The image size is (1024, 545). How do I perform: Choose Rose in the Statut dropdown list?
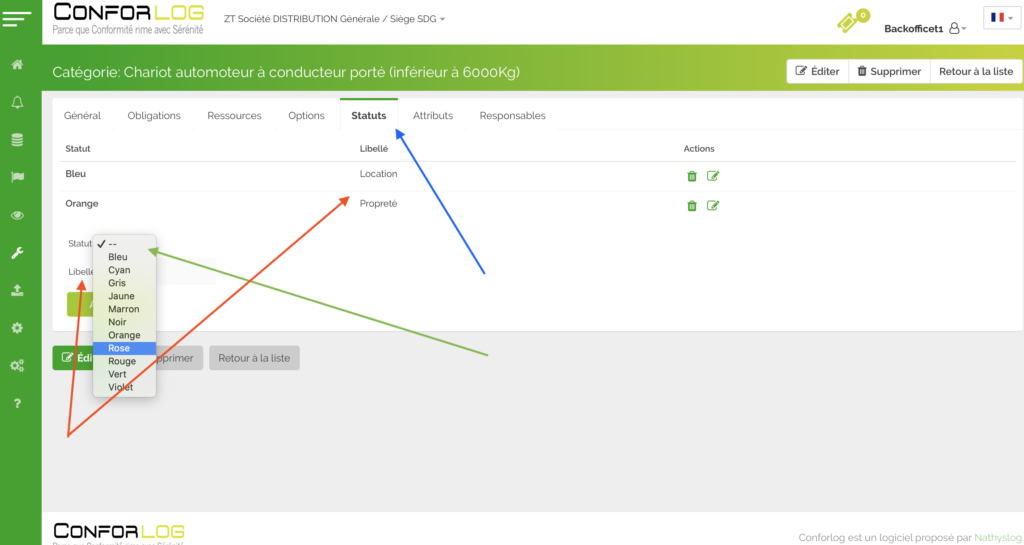[x=119, y=348]
